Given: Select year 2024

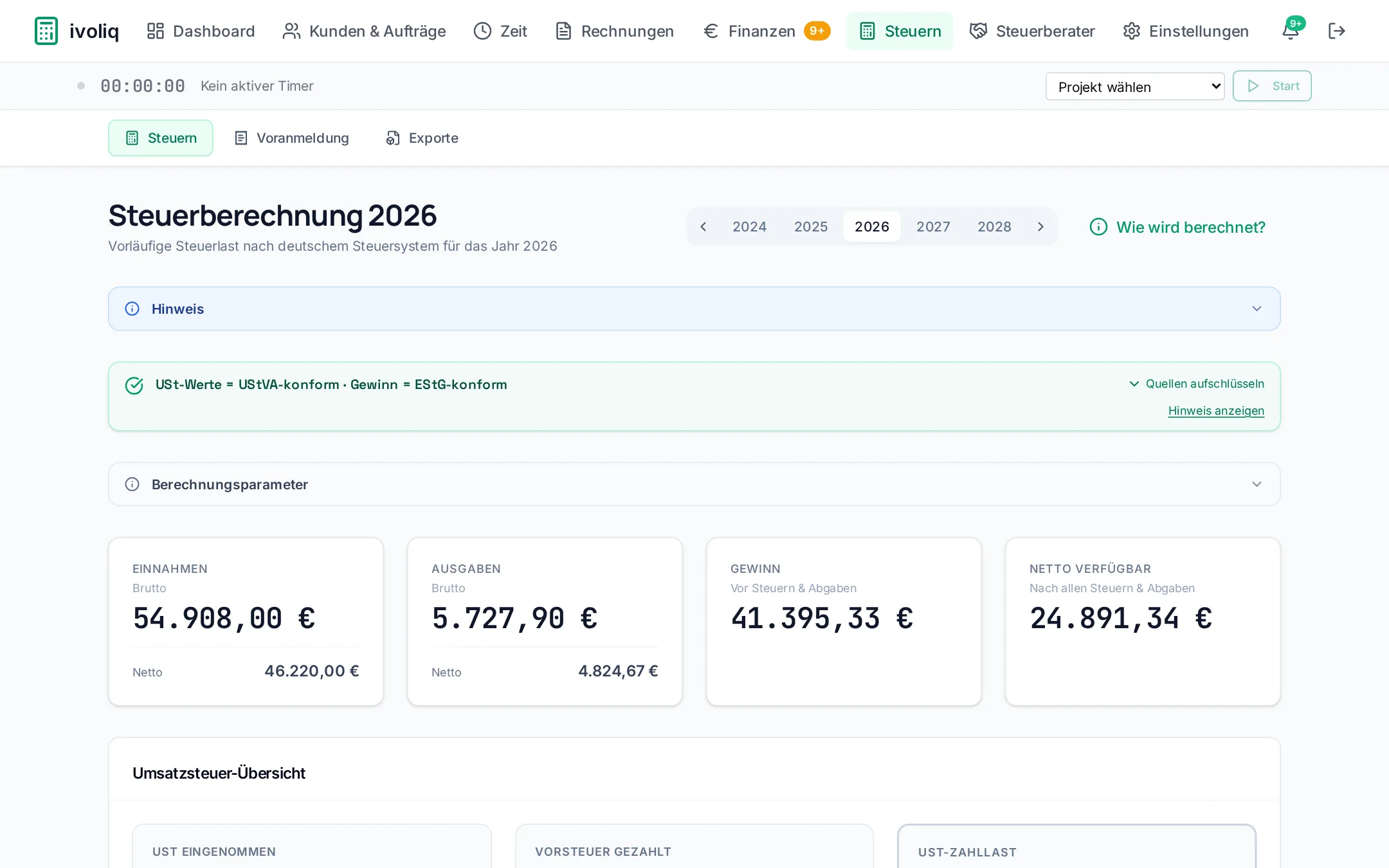Looking at the screenshot, I should click(749, 226).
